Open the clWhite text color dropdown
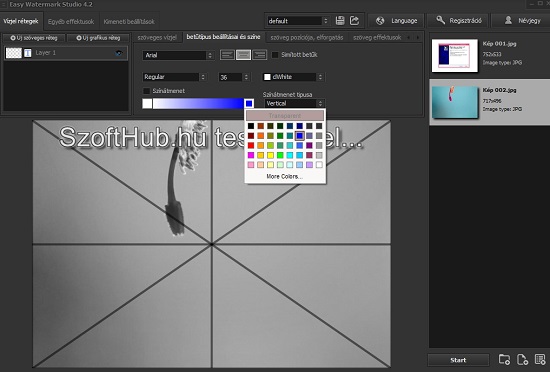The width and height of the screenshot is (550, 372). (293, 77)
